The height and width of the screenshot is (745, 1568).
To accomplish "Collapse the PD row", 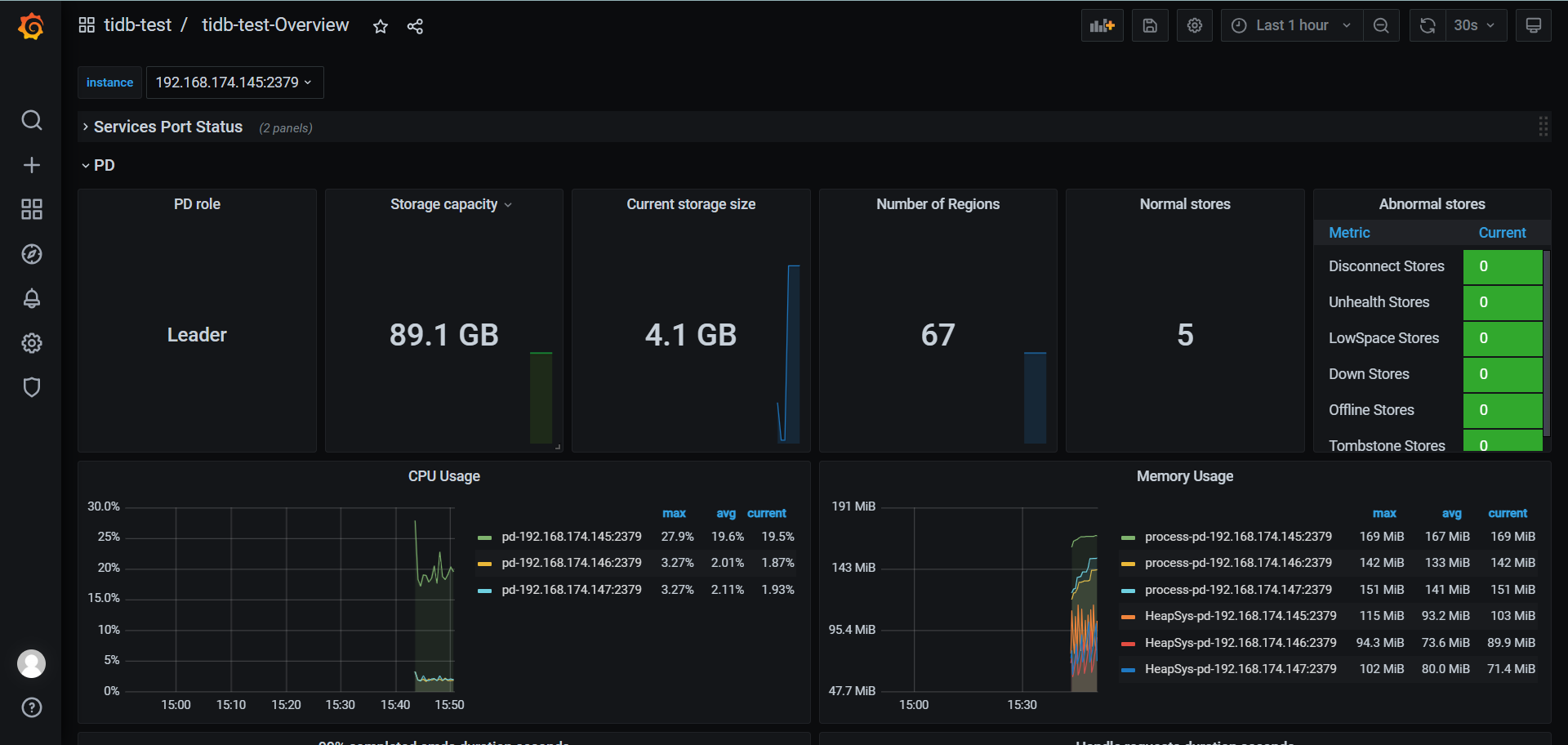I will pyautogui.click(x=98, y=165).
